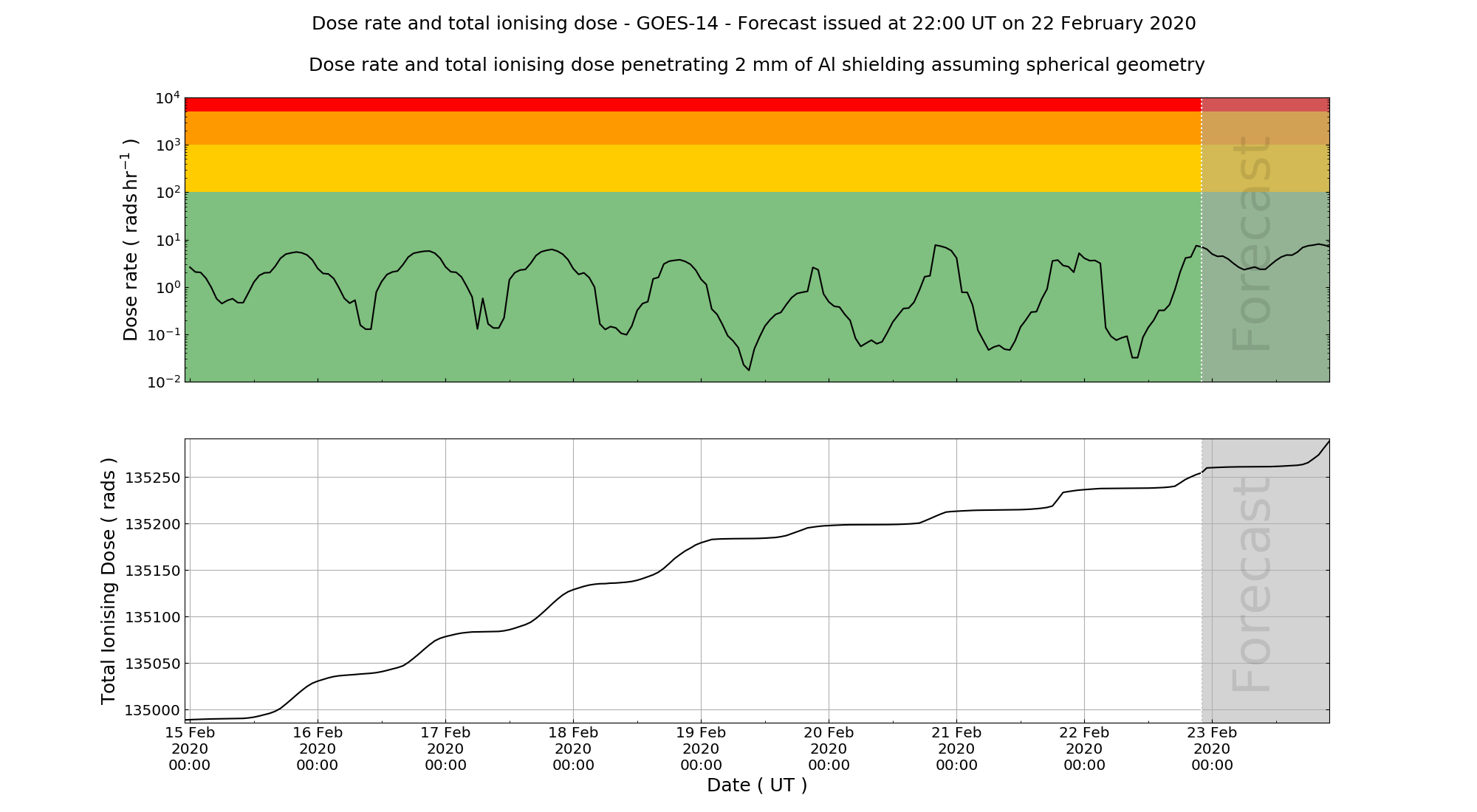Click the orange band in dose rate chart

[693, 128]
